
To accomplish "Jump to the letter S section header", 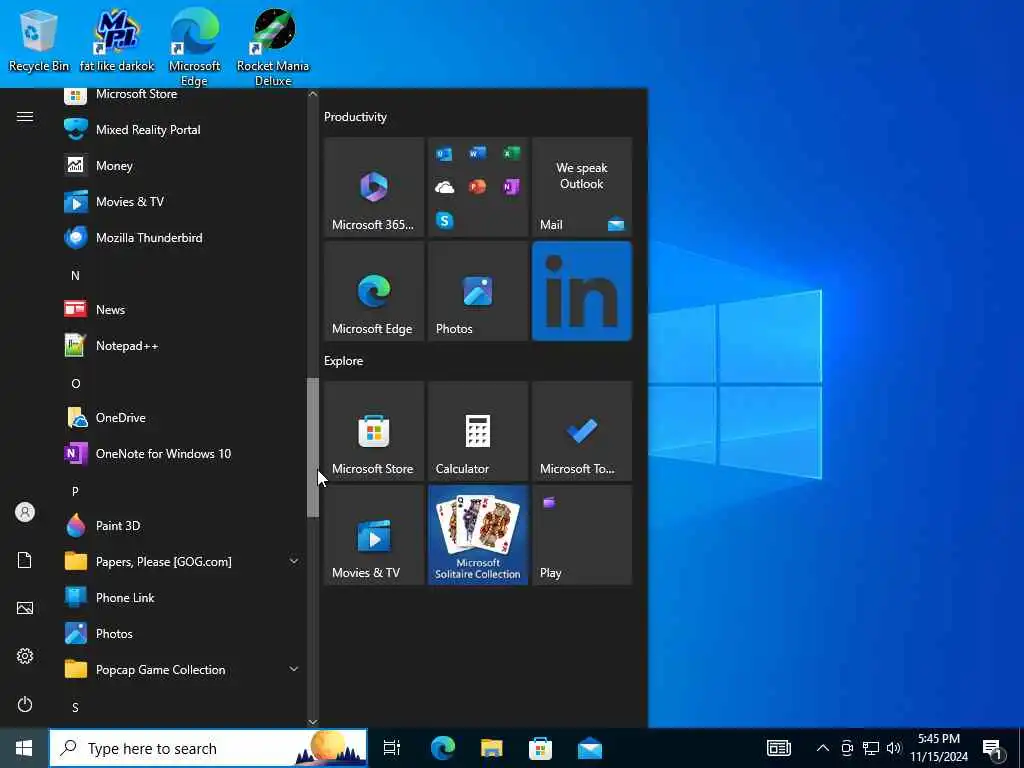I will click(x=75, y=707).
